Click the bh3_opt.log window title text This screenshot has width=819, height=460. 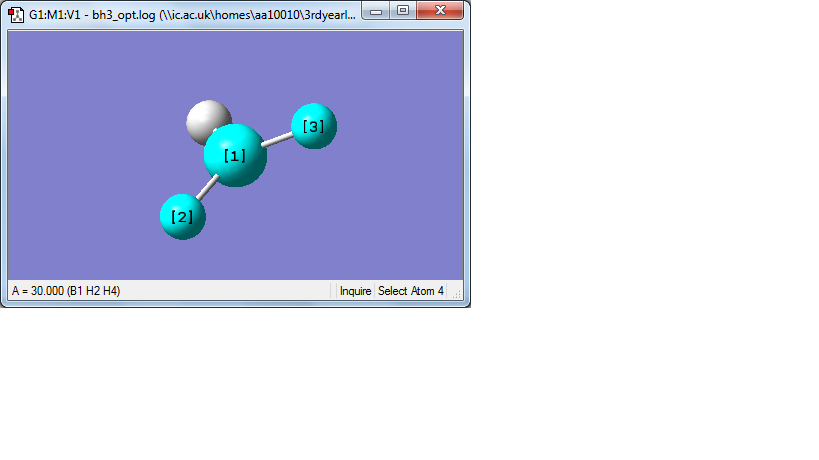pos(192,15)
